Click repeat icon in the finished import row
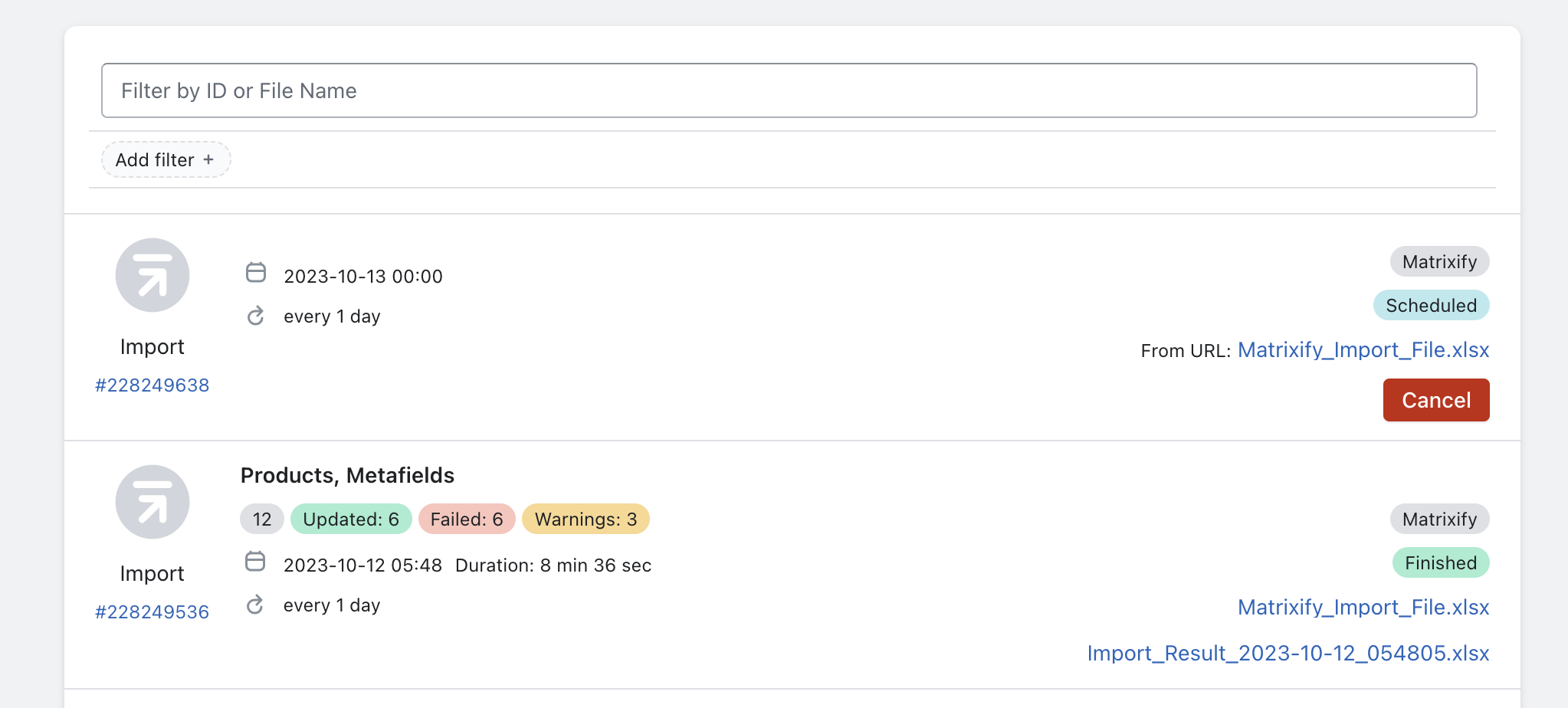This screenshot has height=708, width=1568. 255,605
